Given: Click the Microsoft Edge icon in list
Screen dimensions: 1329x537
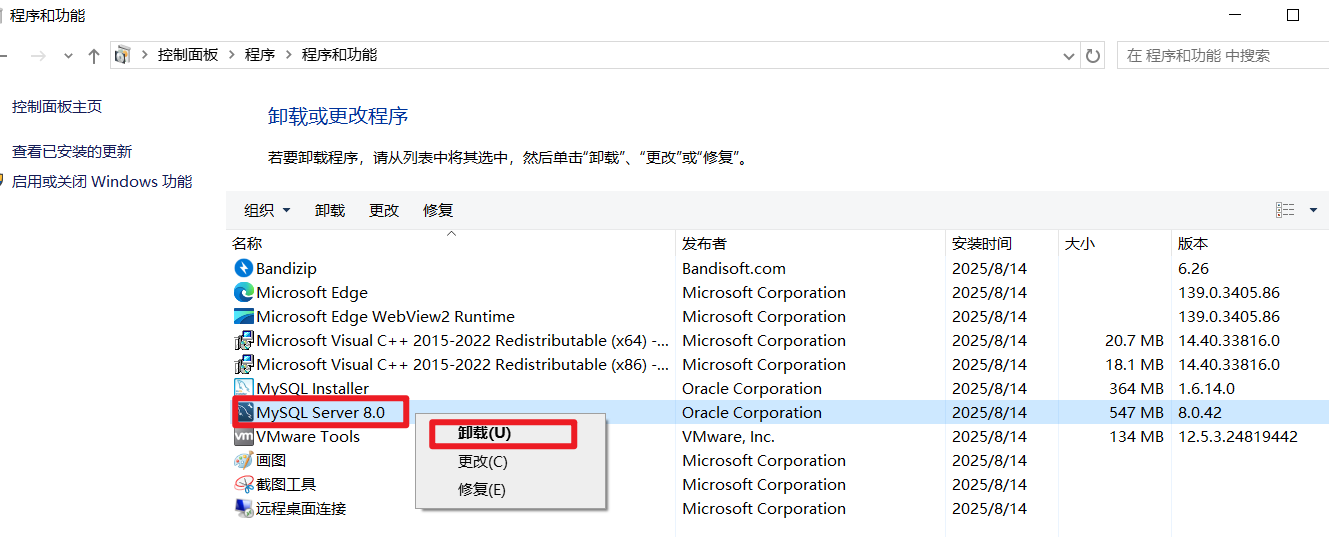Looking at the screenshot, I should point(243,292).
